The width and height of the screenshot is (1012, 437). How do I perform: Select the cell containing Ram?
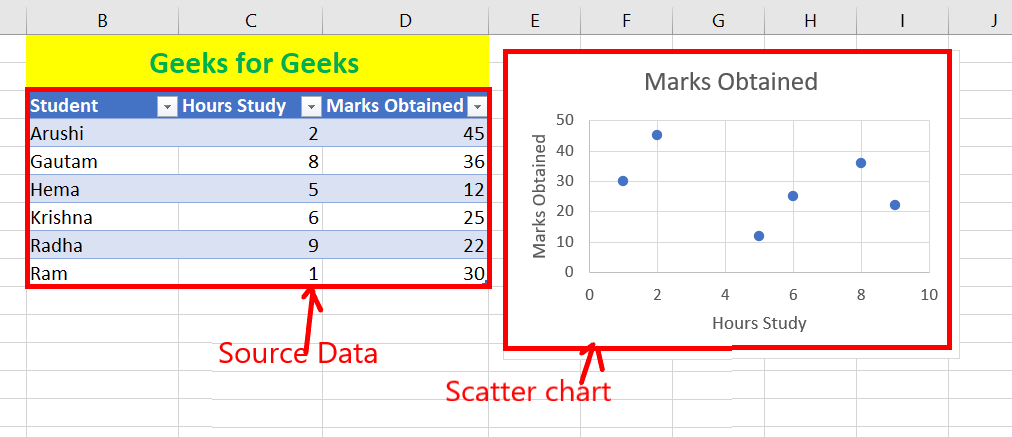click(x=103, y=273)
